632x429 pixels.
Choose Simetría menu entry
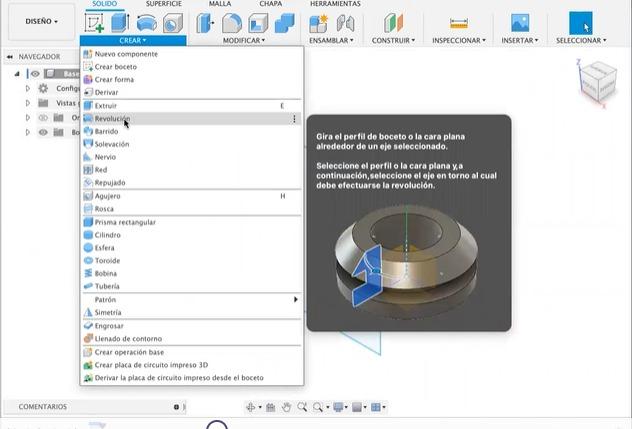pyautogui.click(x=192, y=312)
